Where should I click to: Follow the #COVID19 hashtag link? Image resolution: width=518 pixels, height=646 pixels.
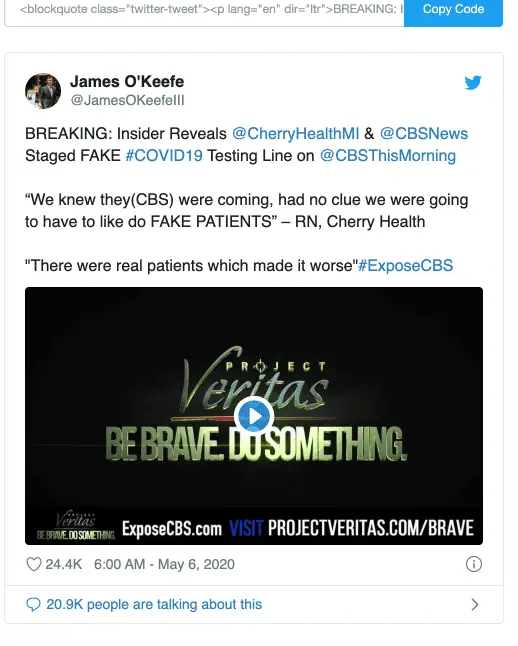pyautogui.click(x=164, y=156)
